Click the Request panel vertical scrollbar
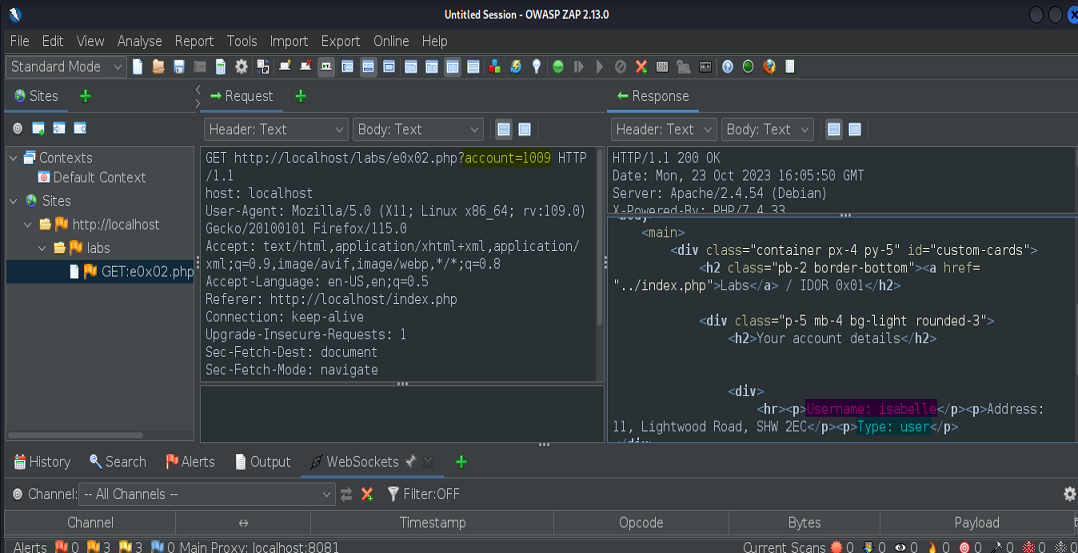This screenshot has width=1078, height=553. [x=600, y=237]
